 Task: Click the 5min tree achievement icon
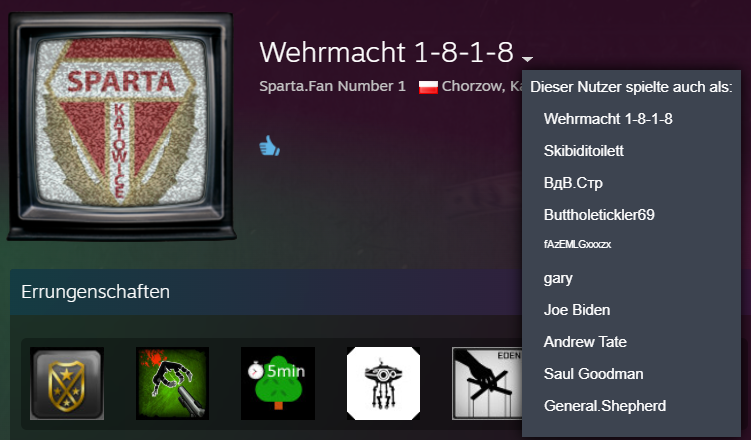[x=278, y=384]
